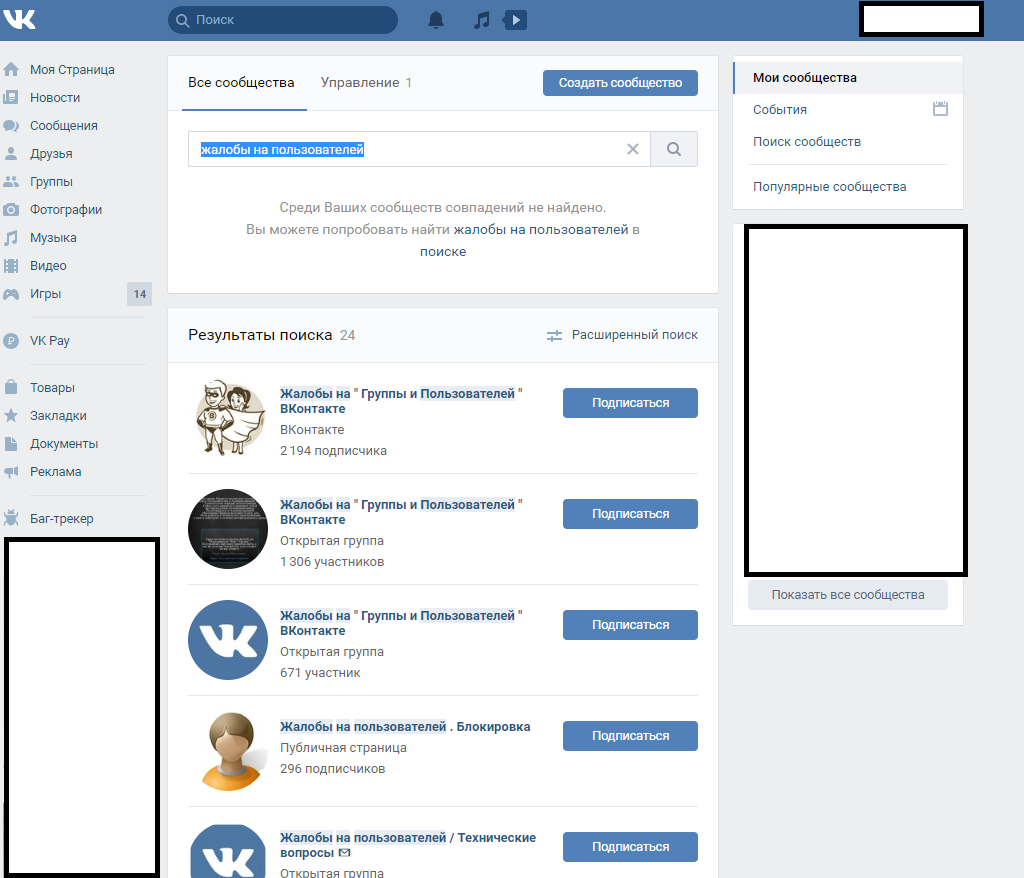Select Мои сообщества in right menu
The width and height of the screenshot is (1024, 878).
point(848,78)
